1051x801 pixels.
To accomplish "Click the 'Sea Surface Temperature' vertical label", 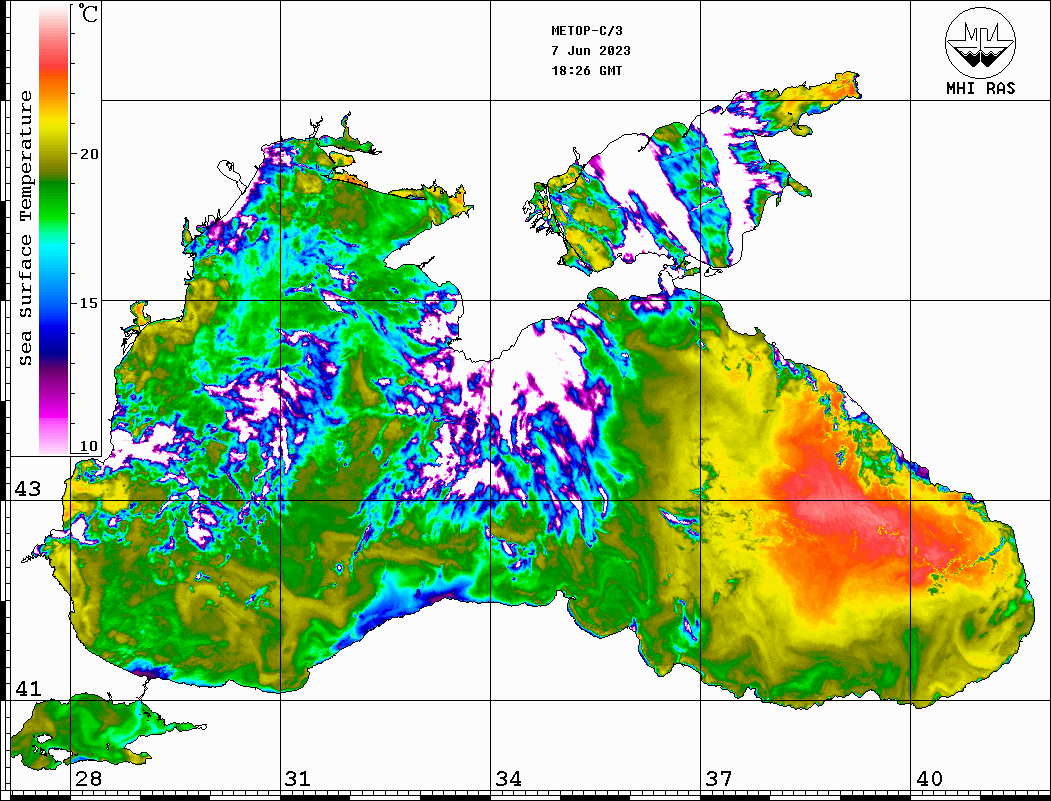I will pyautogui.click(x=25, y=229).
